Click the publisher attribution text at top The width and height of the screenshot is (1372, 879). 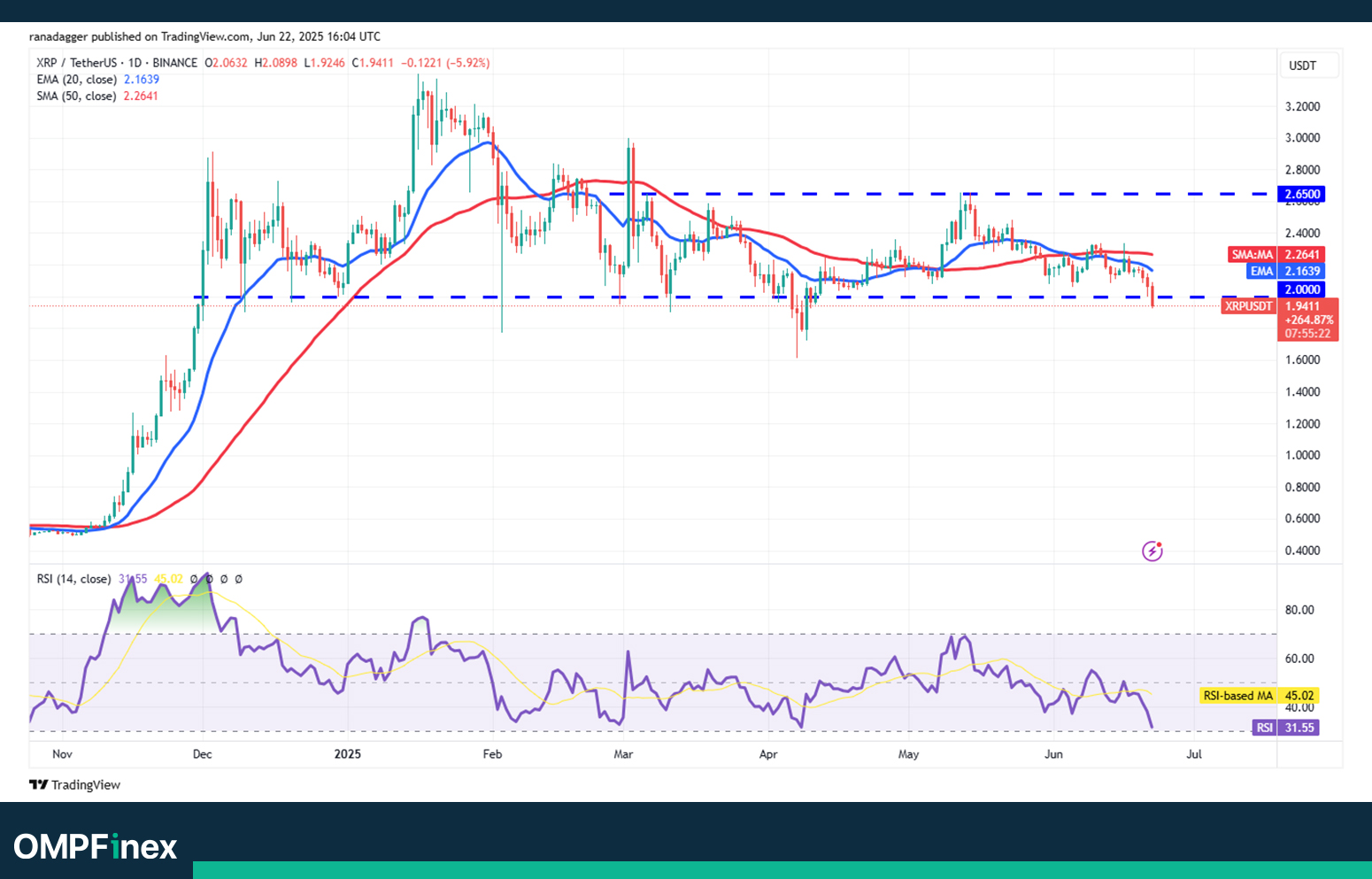click(204, 36)
